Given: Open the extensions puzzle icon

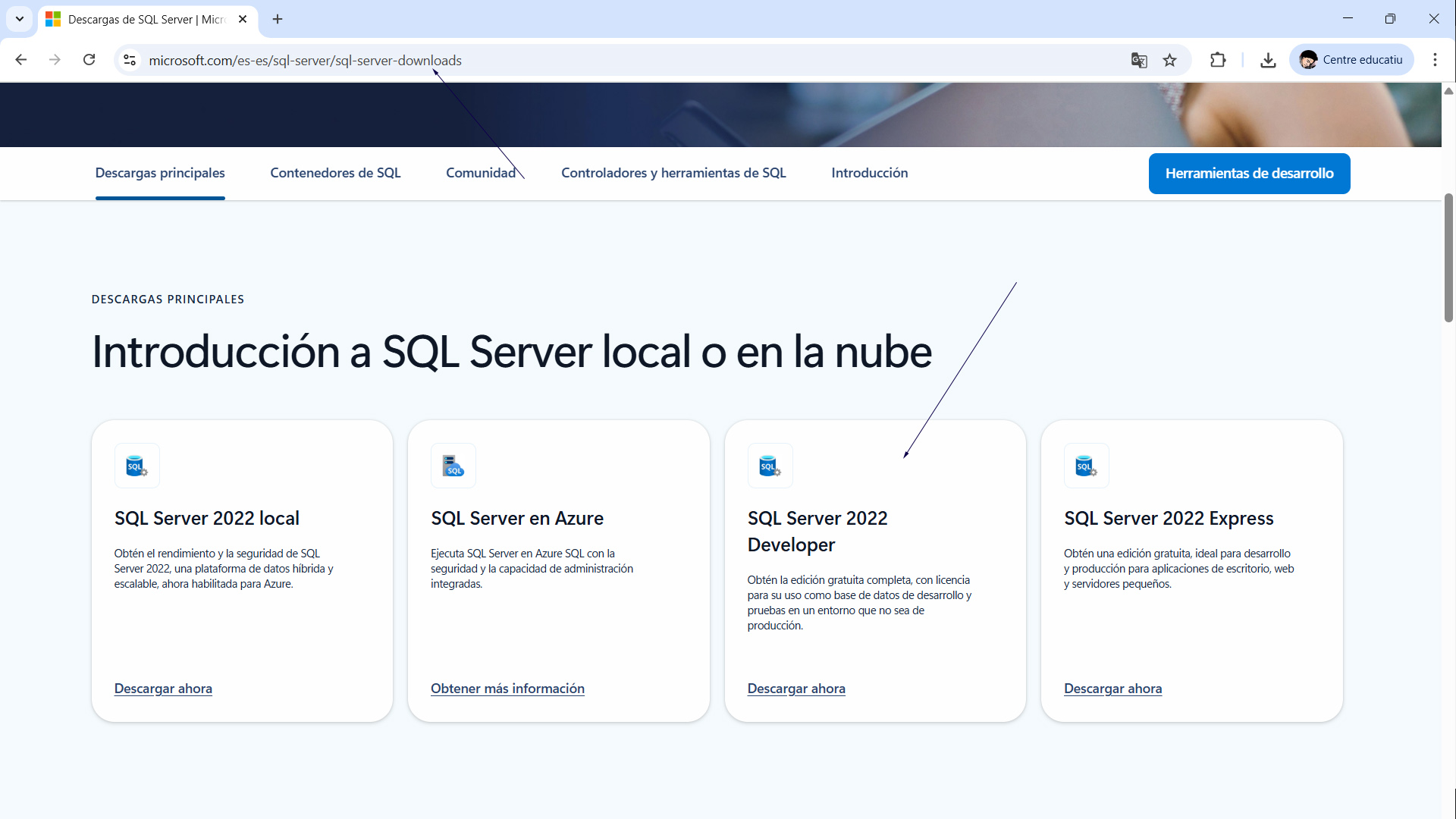Looking at the screenshot, I should pyautogui.click(x=1218, y=60).
